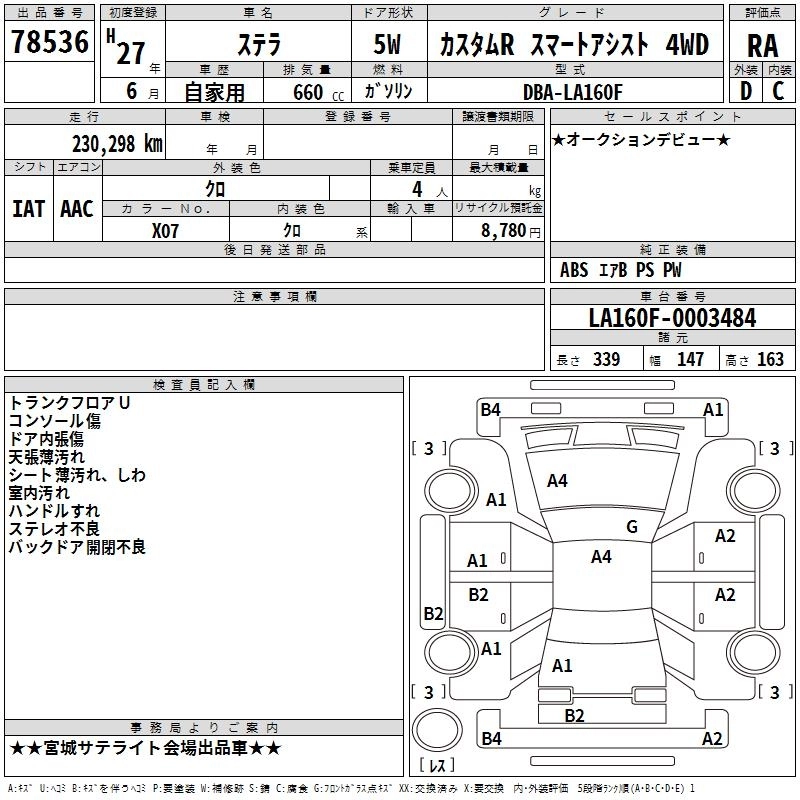Select the G marker on the windshield

pos(631,527)
